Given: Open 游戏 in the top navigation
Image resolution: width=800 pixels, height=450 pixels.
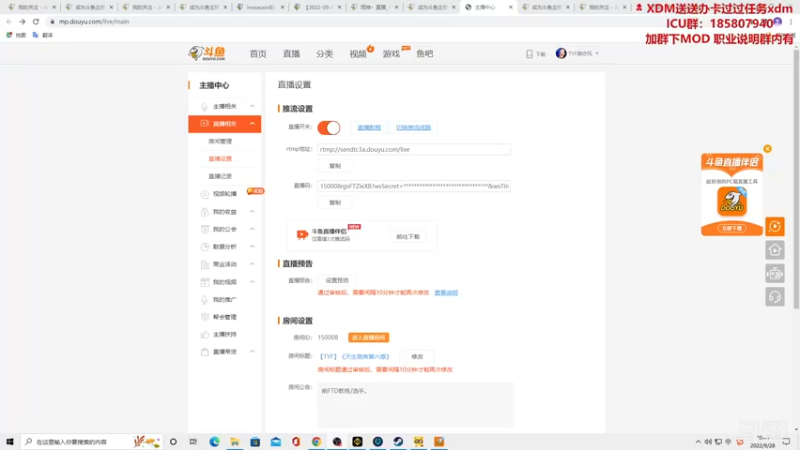Looking at the screenshot, I should 391,54.
